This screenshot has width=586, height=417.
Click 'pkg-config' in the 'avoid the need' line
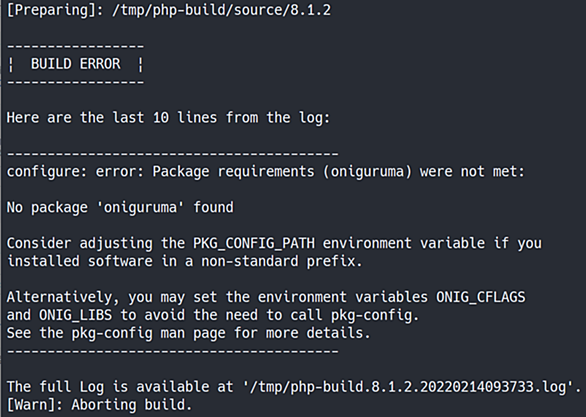[x=375, y=315]
